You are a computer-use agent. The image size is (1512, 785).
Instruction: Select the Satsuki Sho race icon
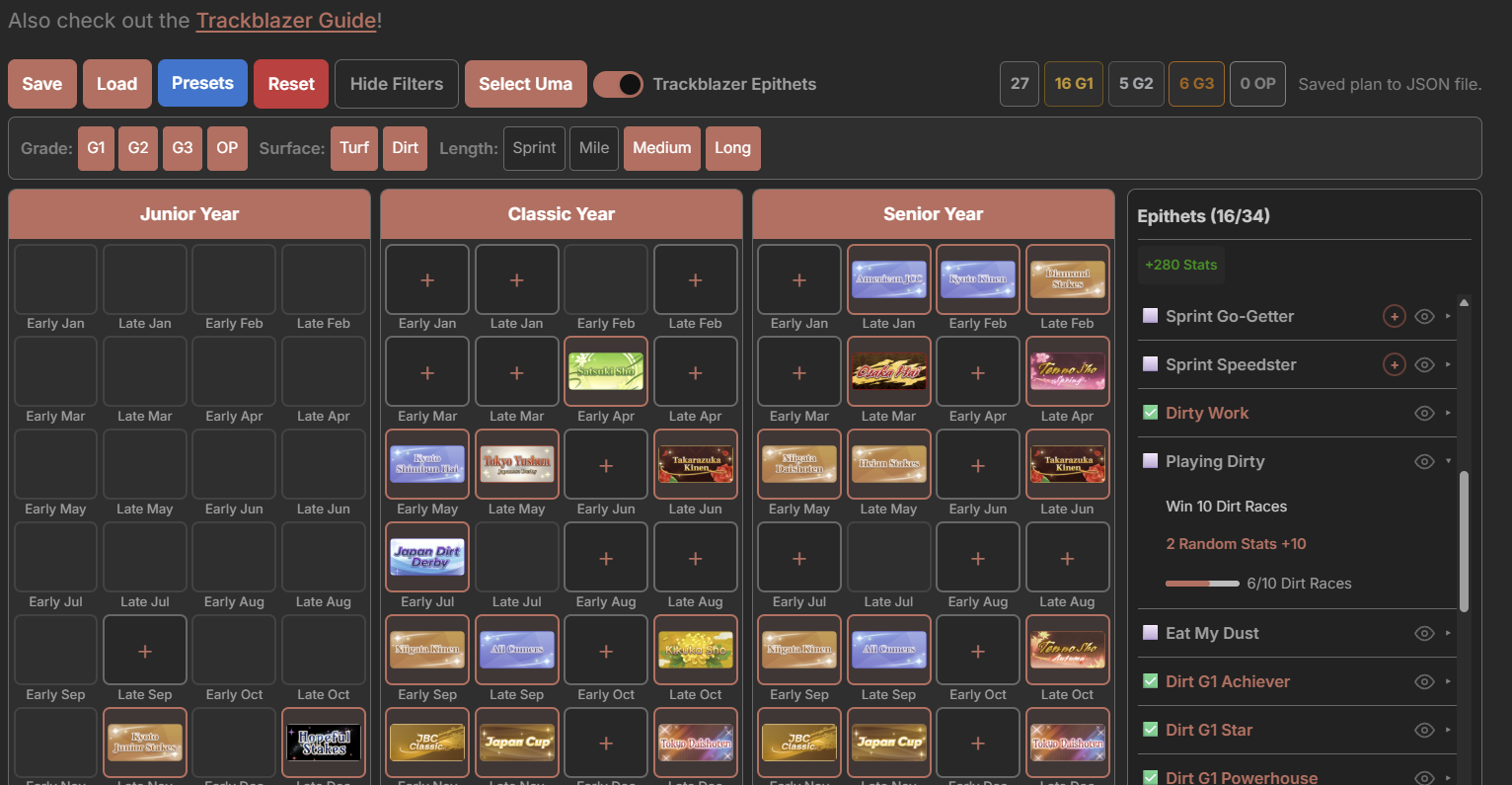point(606,371)
